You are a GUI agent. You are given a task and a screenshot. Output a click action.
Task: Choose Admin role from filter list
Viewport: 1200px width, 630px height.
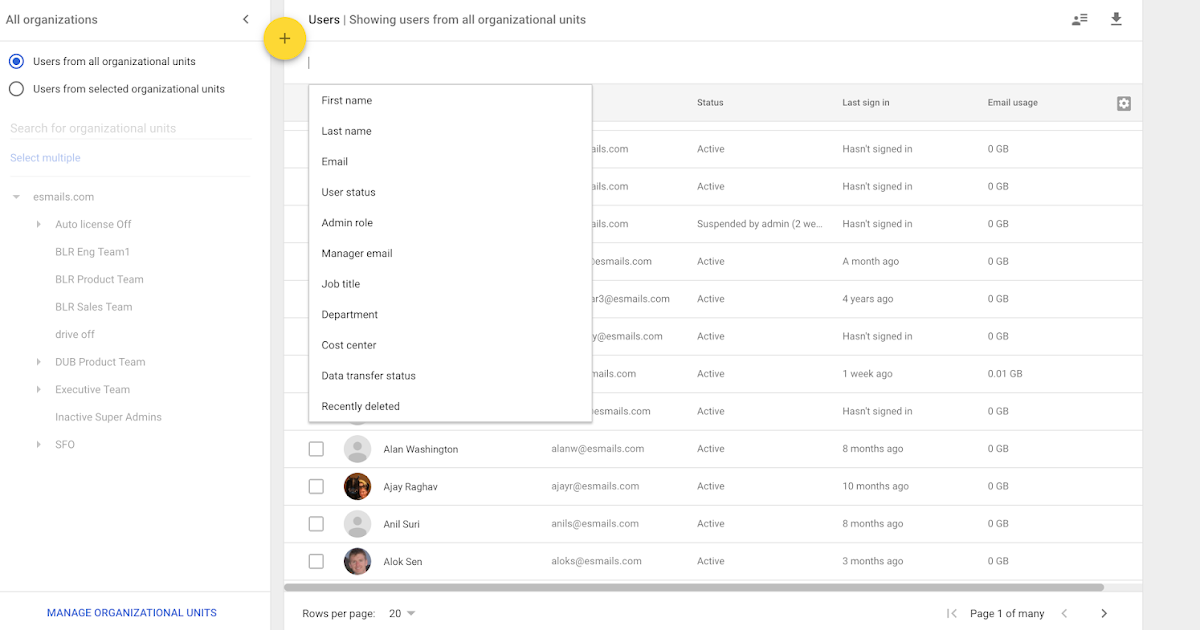tap(347, 223)
